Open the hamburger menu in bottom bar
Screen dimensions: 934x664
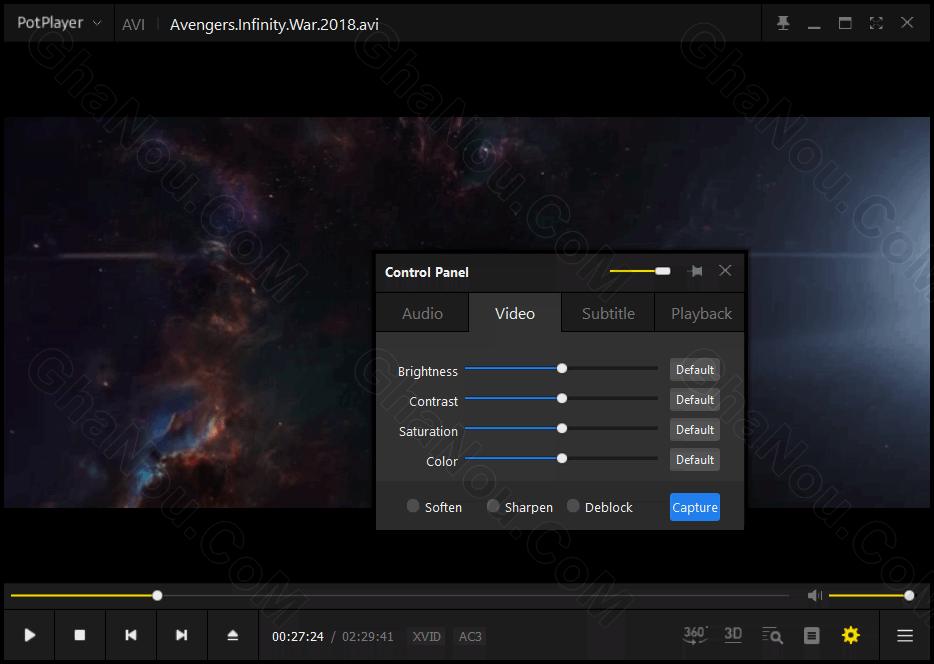(x=905, y=636)
